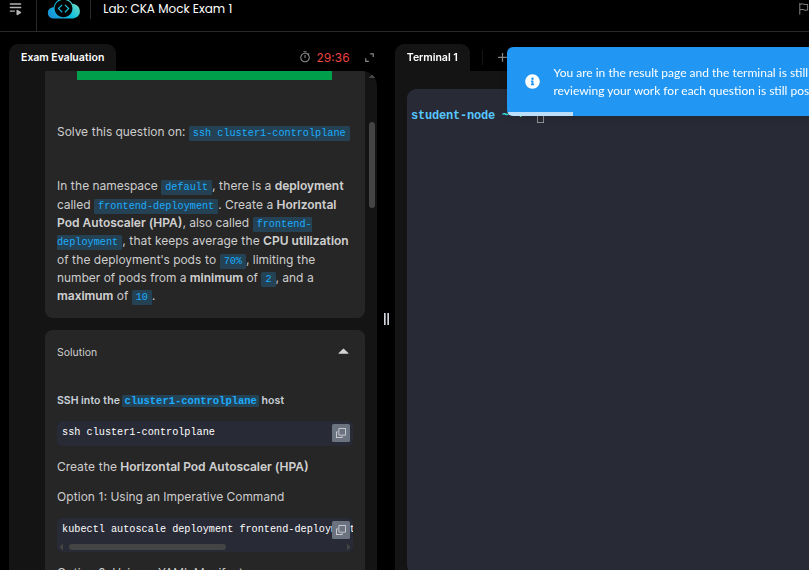Click the ssh cluster1-controlplane code block
This screenshot has width=809, height=570.
pos(204,432)
